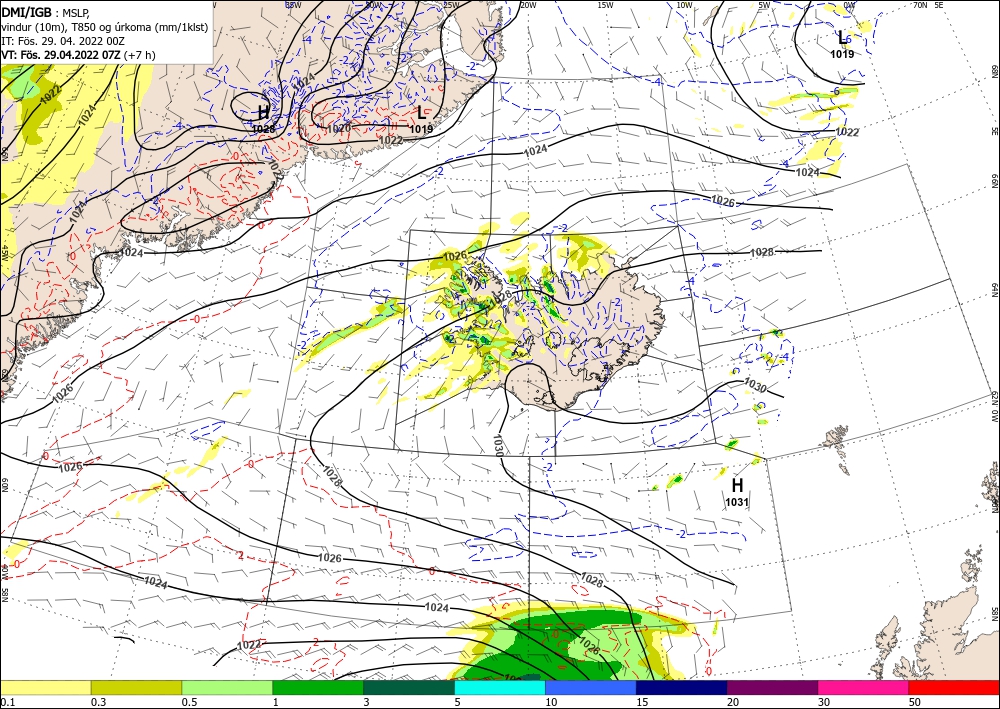Click the 'vindur (10m), T850 og úrkoma' line

point(105,27)
